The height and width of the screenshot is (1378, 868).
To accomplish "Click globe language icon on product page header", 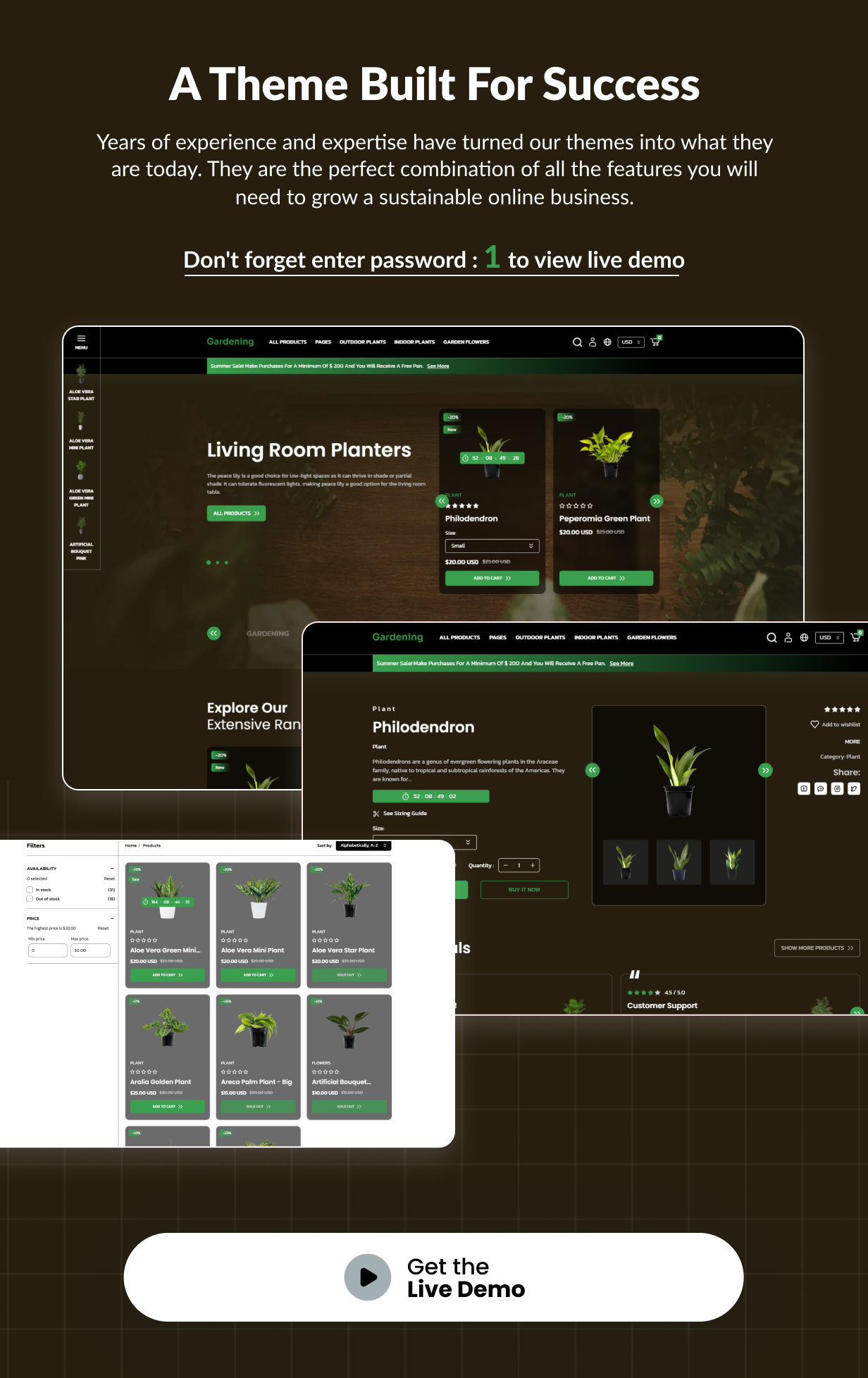I will coord(804,638).
